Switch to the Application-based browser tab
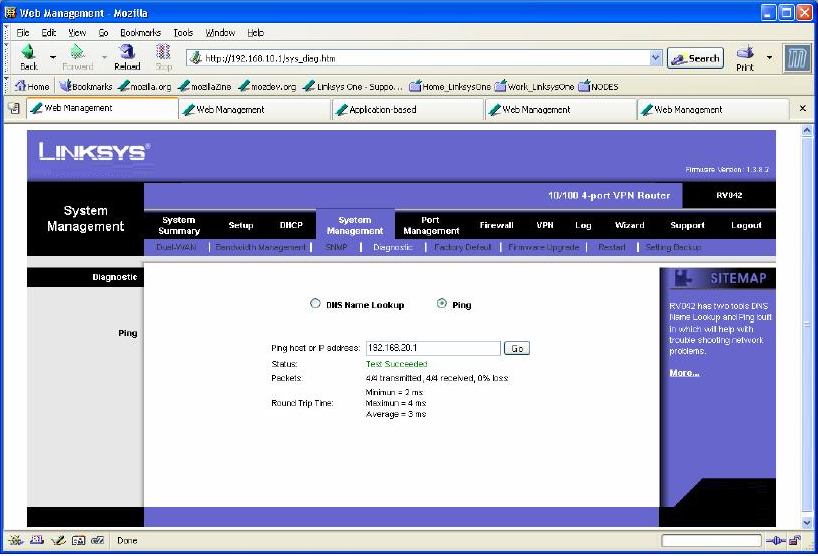Image resolution: width=818 pixels, height=556 pixels. tap(407, 110)
